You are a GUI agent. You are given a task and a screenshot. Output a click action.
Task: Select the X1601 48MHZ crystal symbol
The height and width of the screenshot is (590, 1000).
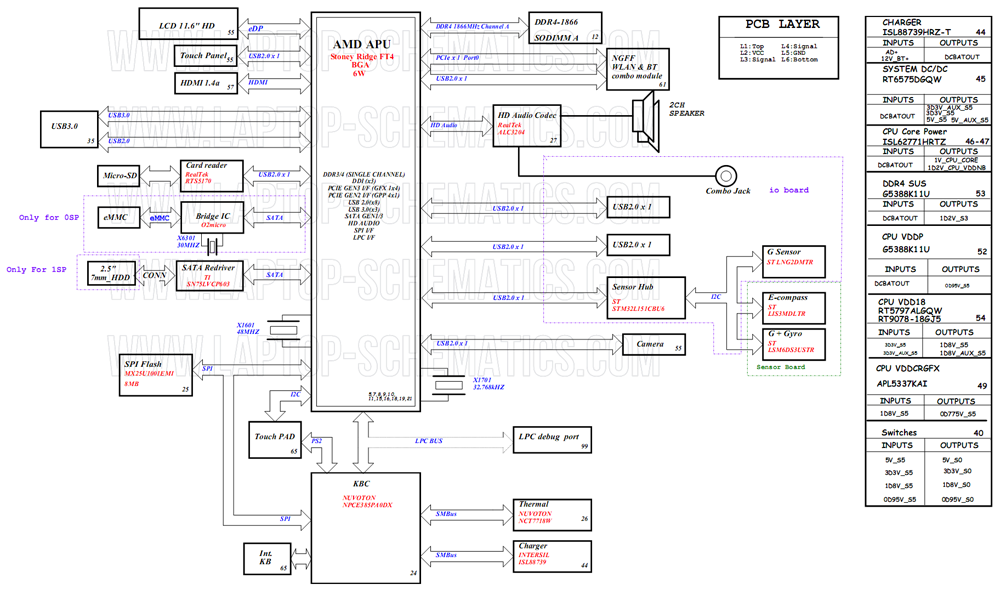click(x=282, y=329)
